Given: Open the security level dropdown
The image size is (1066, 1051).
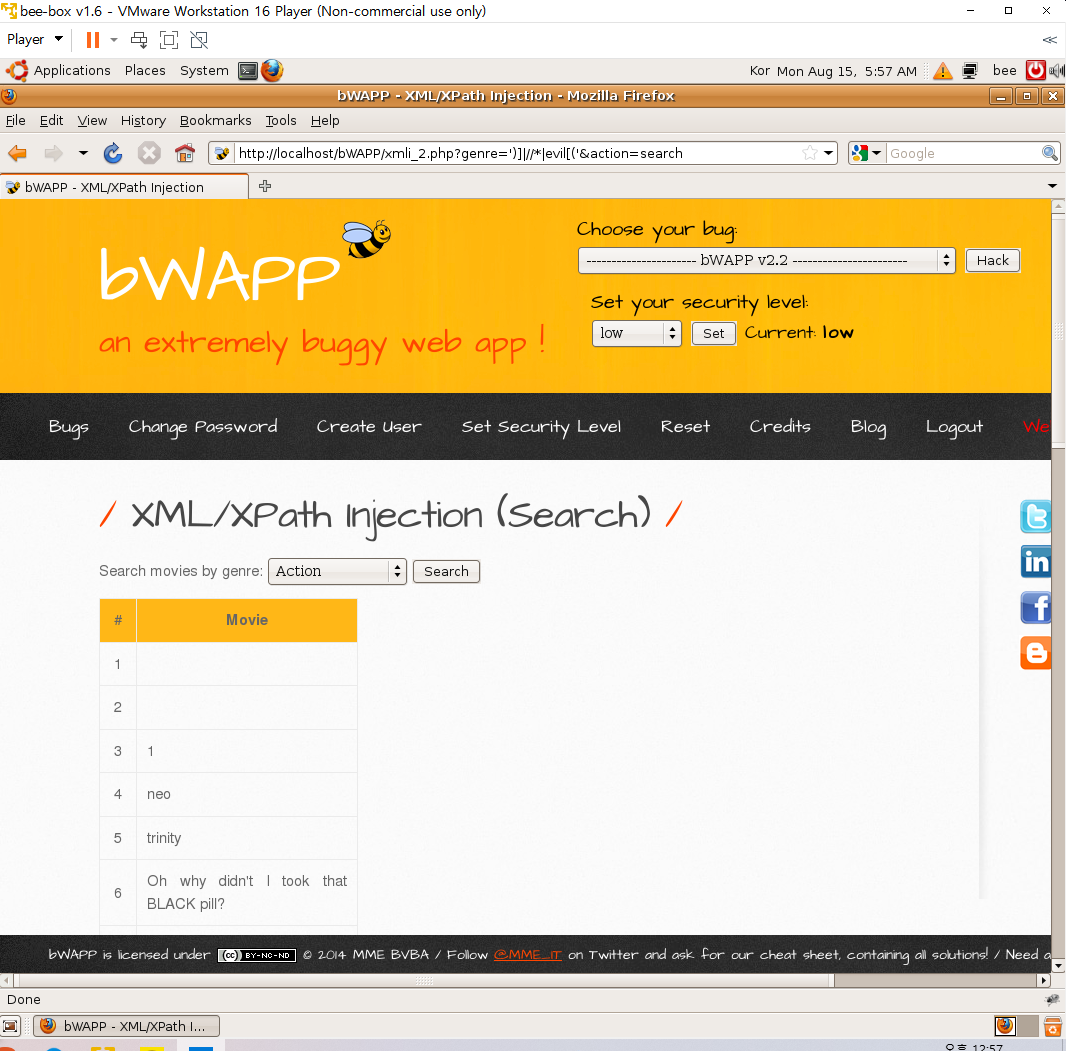Looking at the screenshot, I should pos(636,333).
